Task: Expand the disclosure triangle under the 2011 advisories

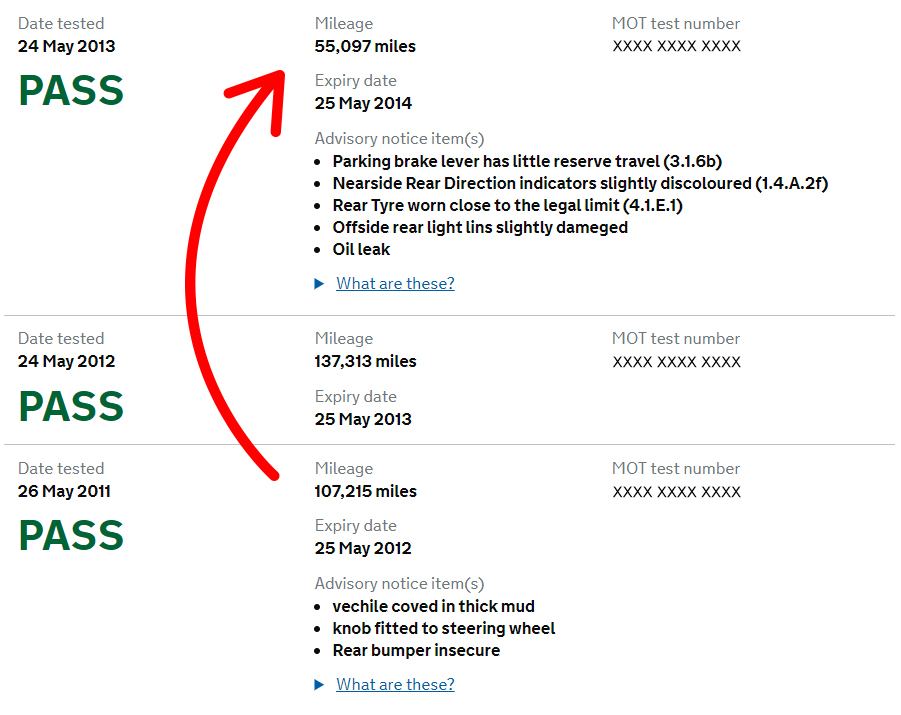Action: click(319, 685)
